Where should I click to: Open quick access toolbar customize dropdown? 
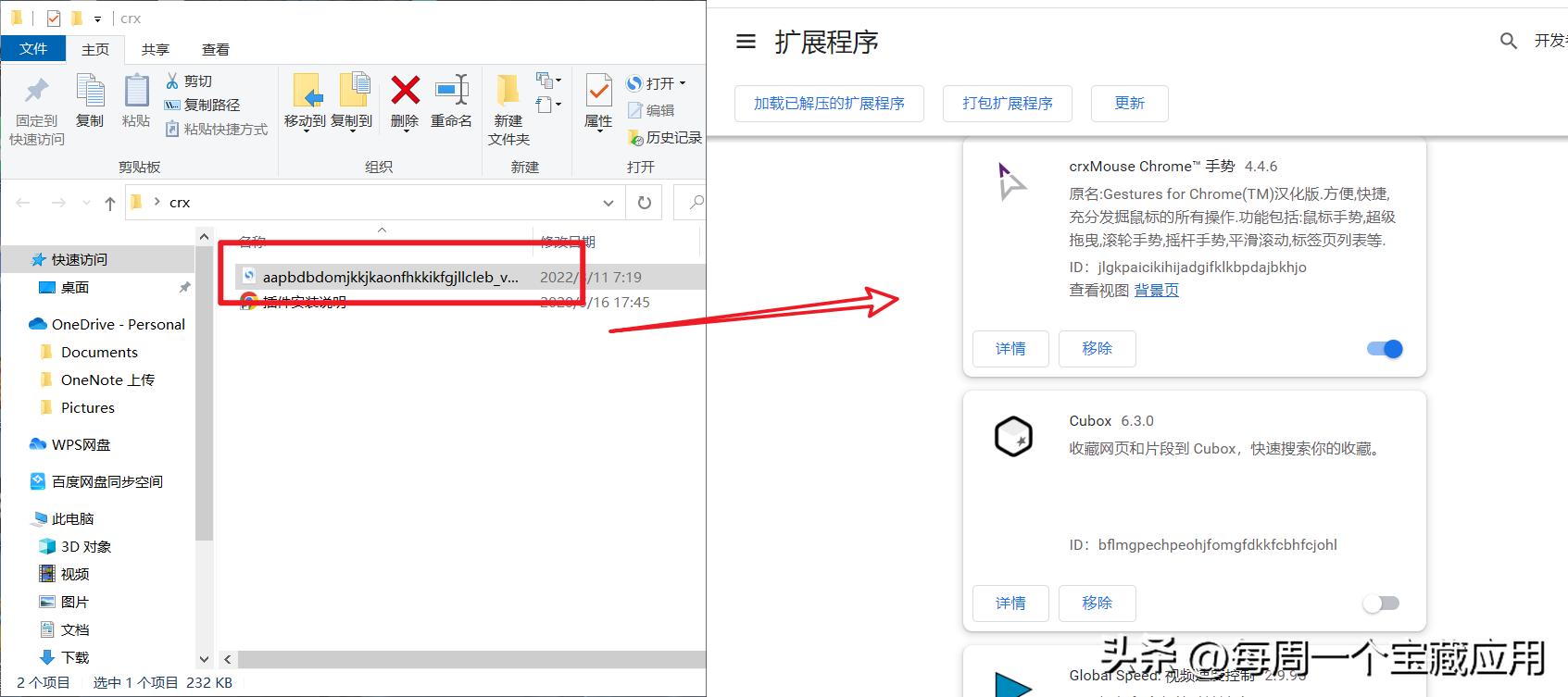coord(97,19)
